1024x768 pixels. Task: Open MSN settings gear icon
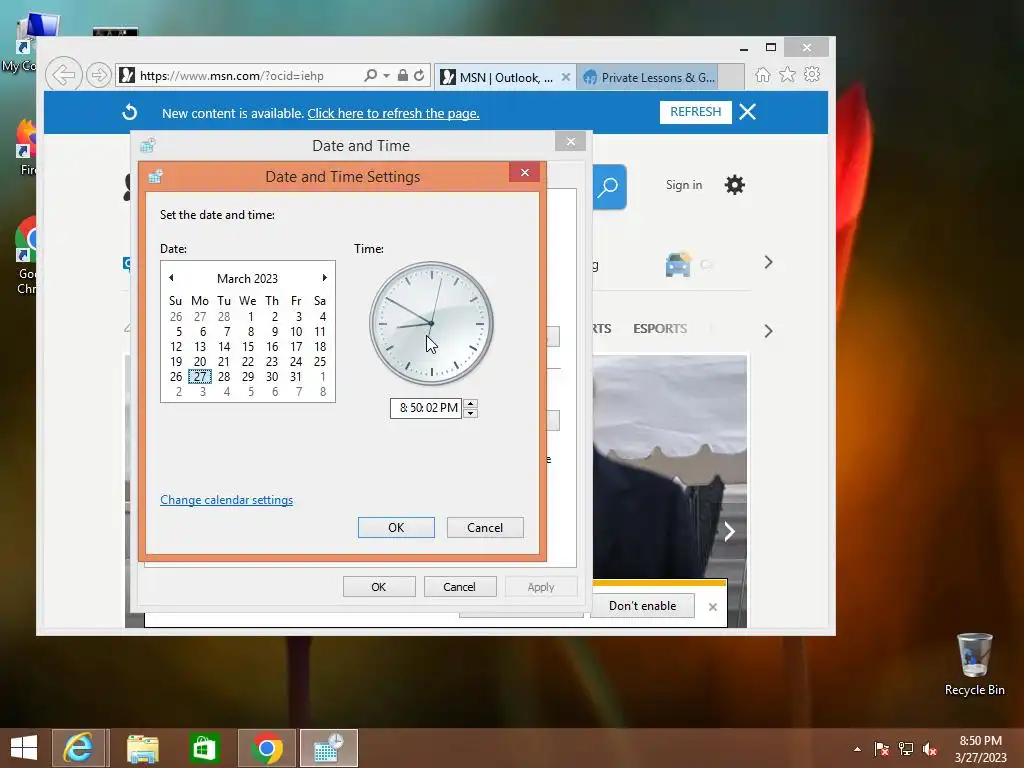(735, 185)
